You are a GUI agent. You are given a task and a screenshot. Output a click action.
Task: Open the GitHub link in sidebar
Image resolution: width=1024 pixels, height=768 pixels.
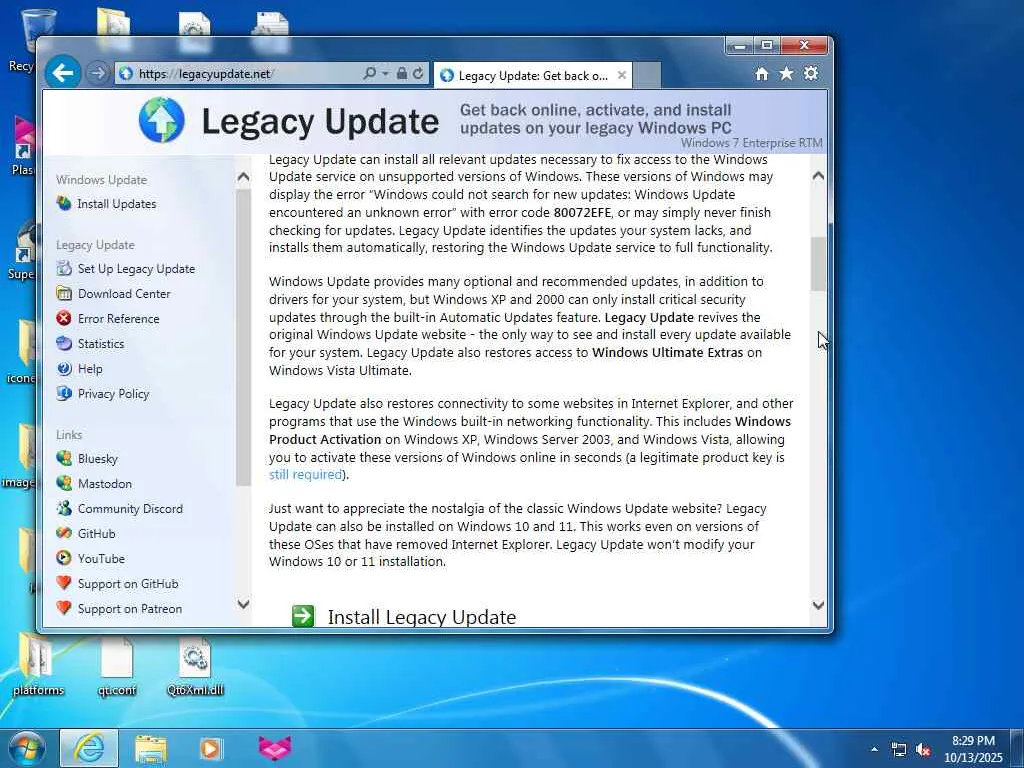click(97, 534)
